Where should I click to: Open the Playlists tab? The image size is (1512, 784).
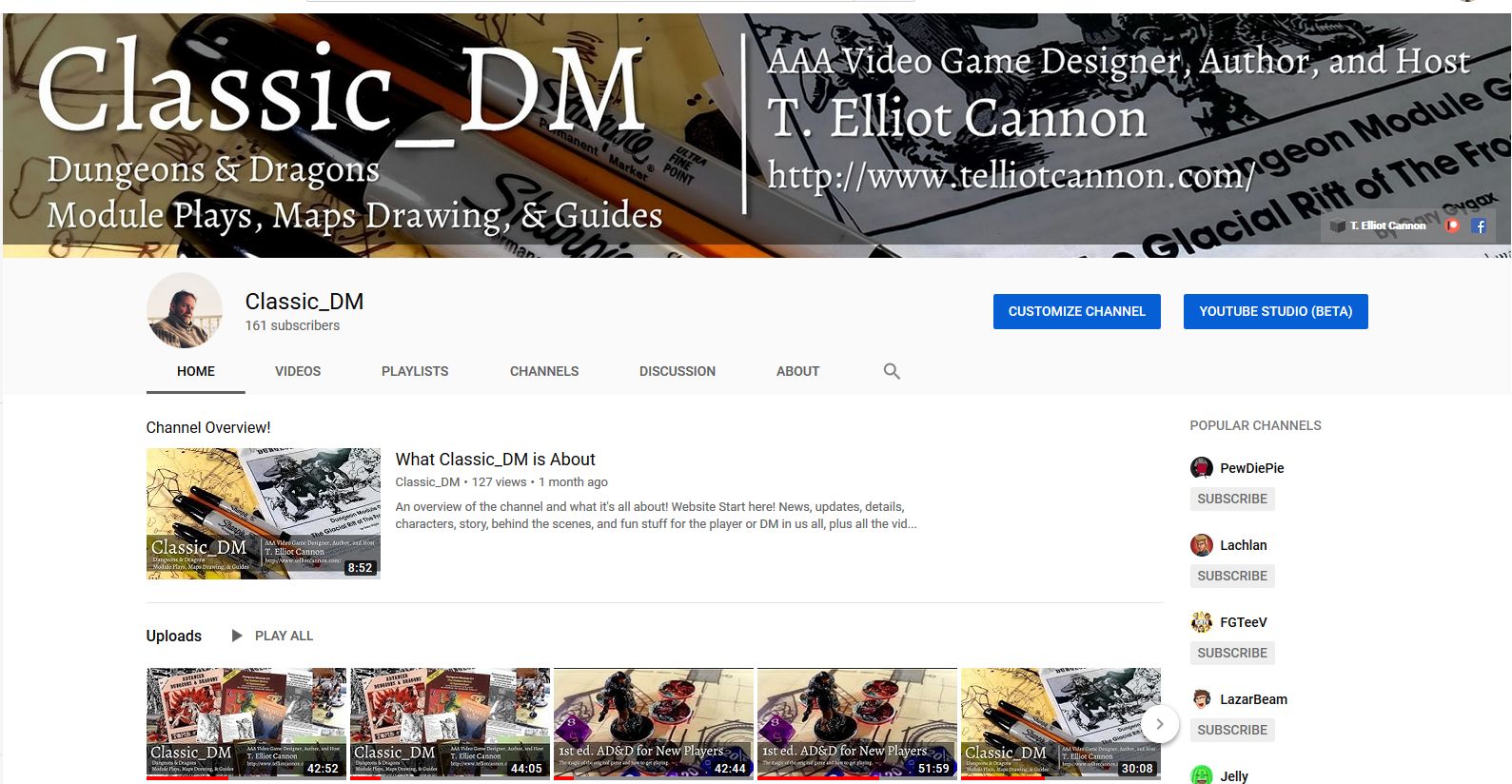(x=415, y=371)
